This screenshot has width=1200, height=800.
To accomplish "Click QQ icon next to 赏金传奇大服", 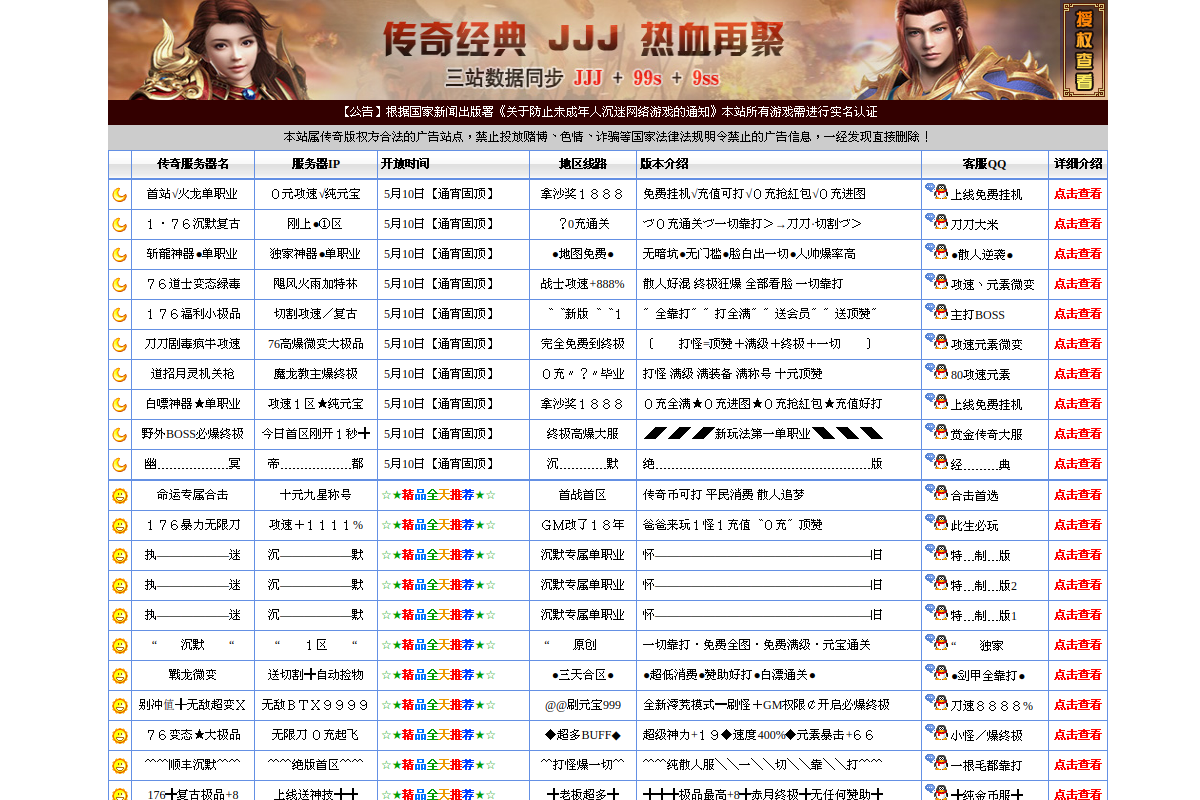I will (x=936, y=432).
